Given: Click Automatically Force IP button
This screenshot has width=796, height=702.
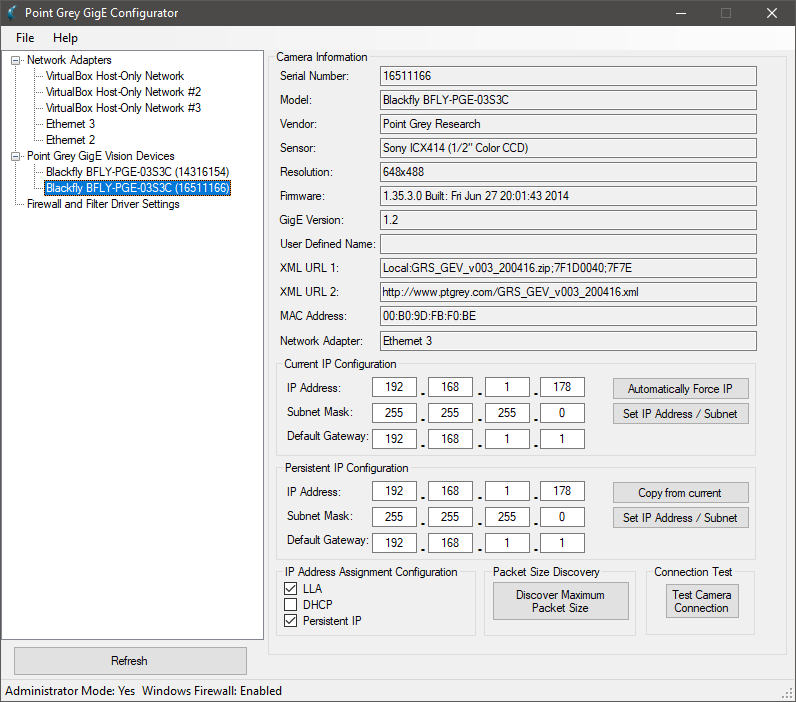Looking at the screenshot, I should click(x=680, y=389).
